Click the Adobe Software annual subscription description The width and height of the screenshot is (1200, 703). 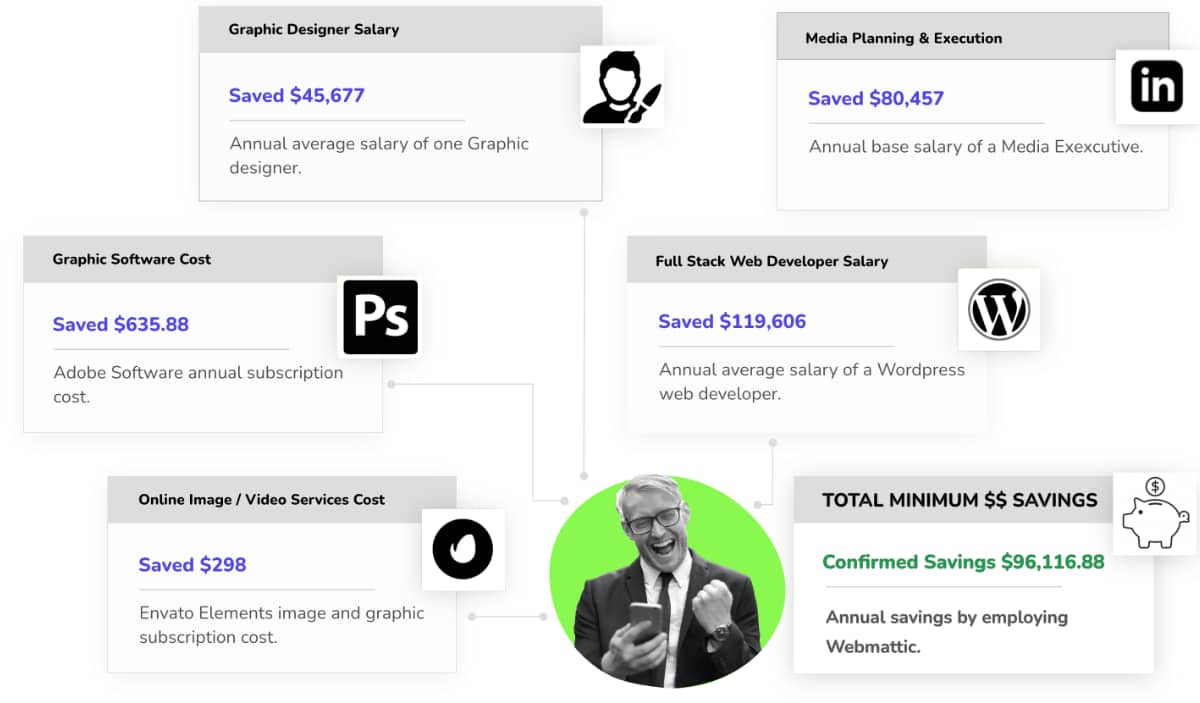[x=197, y=384]
